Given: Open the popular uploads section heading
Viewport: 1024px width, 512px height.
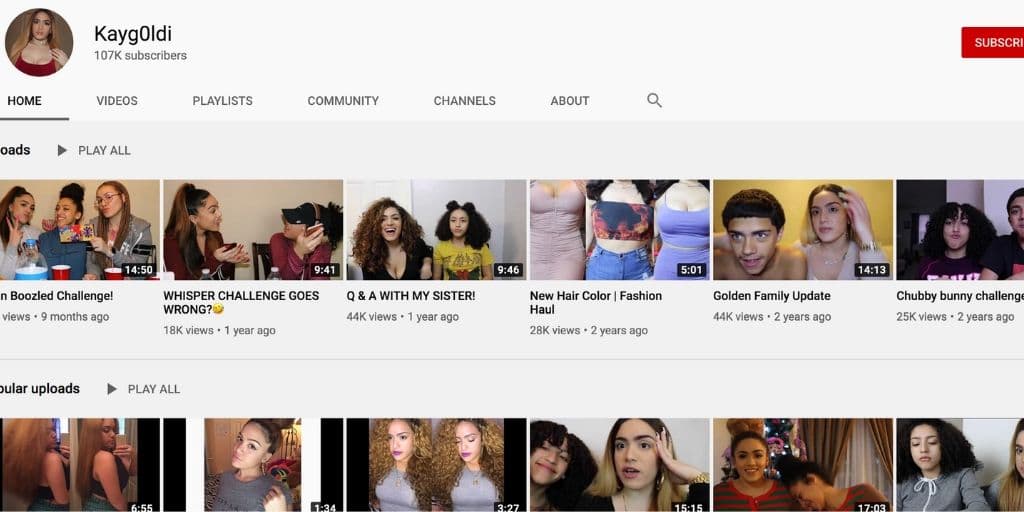Looking at the screenshot, I should 40,389.
